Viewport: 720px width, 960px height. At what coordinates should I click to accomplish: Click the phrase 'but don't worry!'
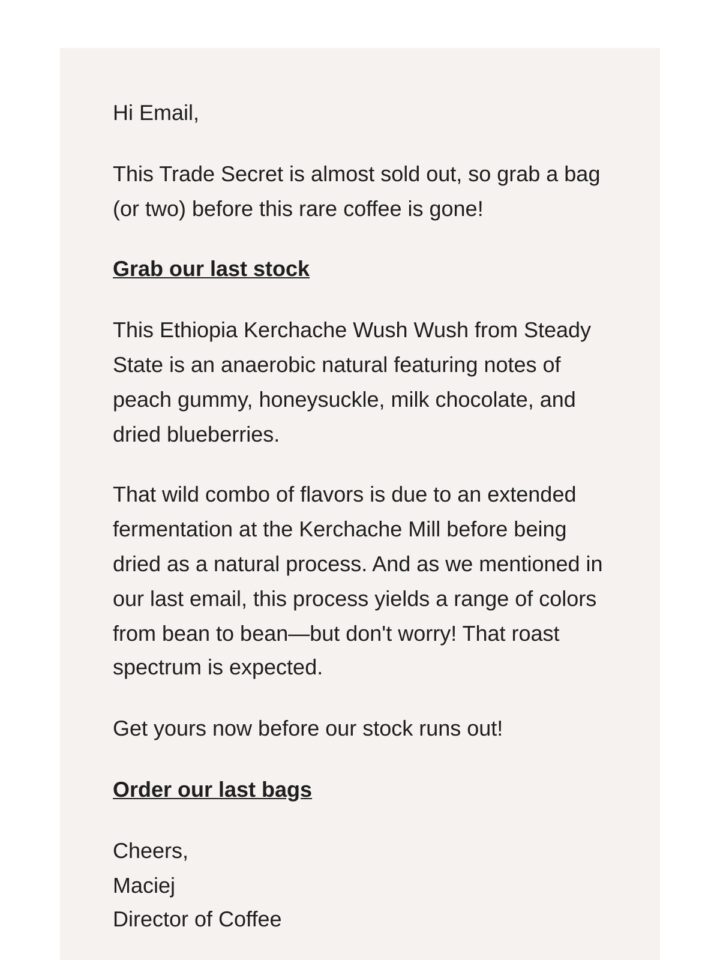coord(383,633)
